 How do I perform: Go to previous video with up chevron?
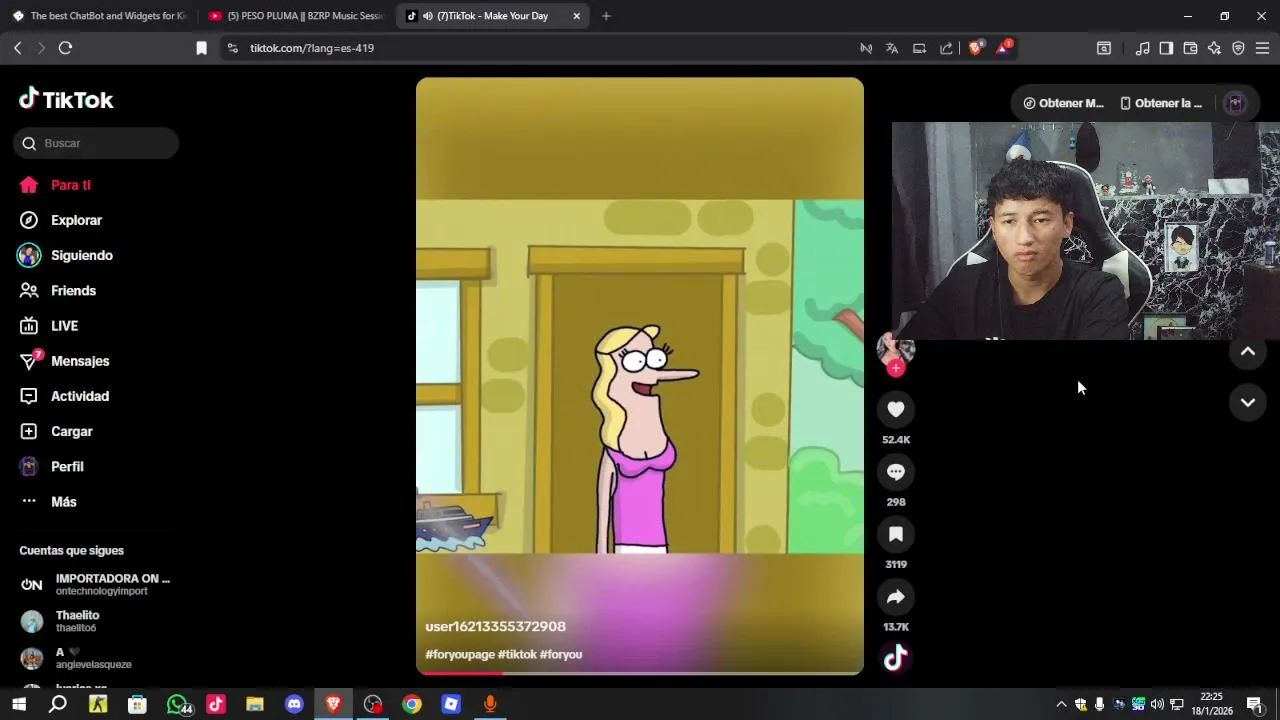tap(1248, 351)
